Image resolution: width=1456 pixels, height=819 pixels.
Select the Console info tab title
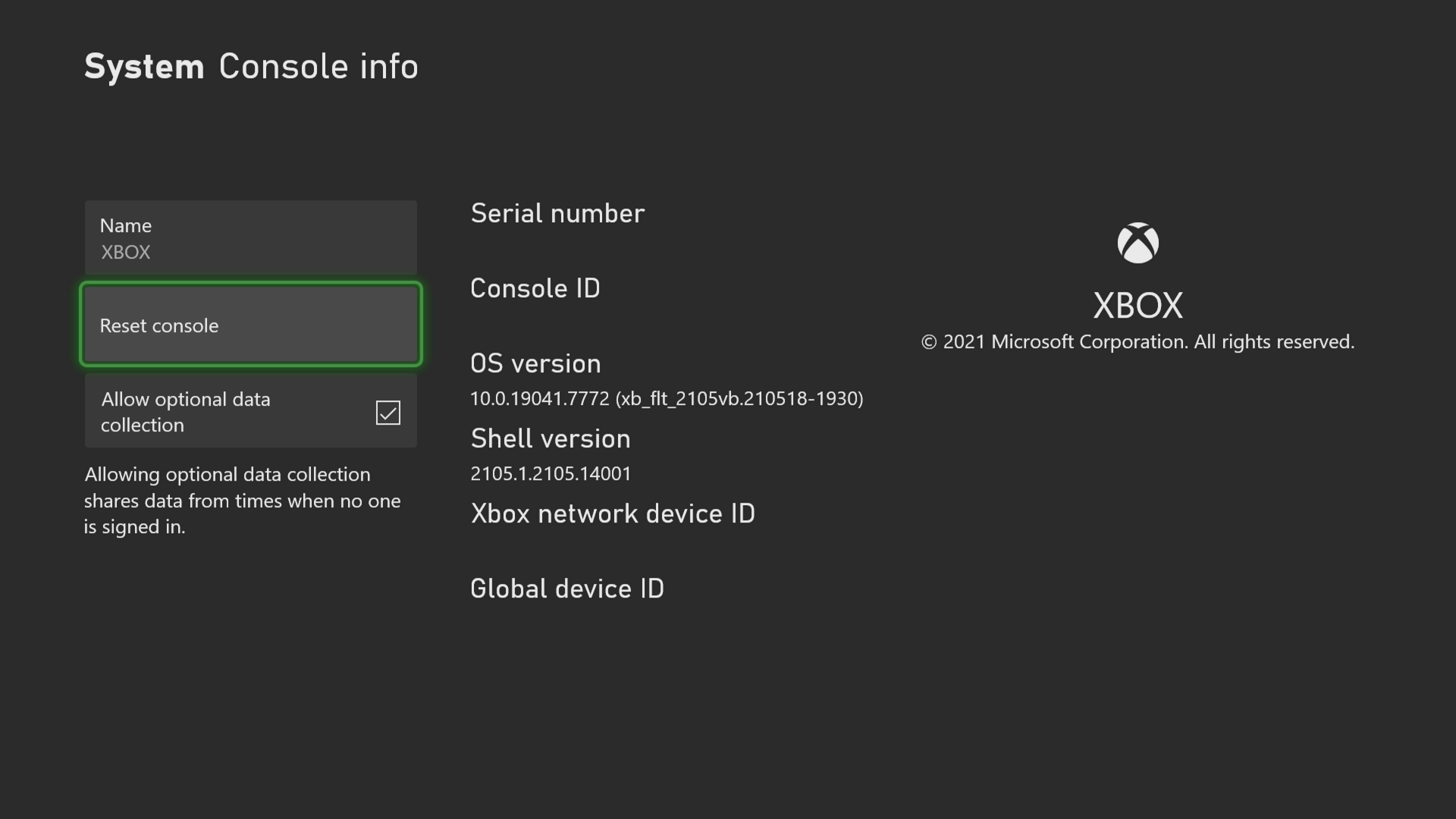318,66
